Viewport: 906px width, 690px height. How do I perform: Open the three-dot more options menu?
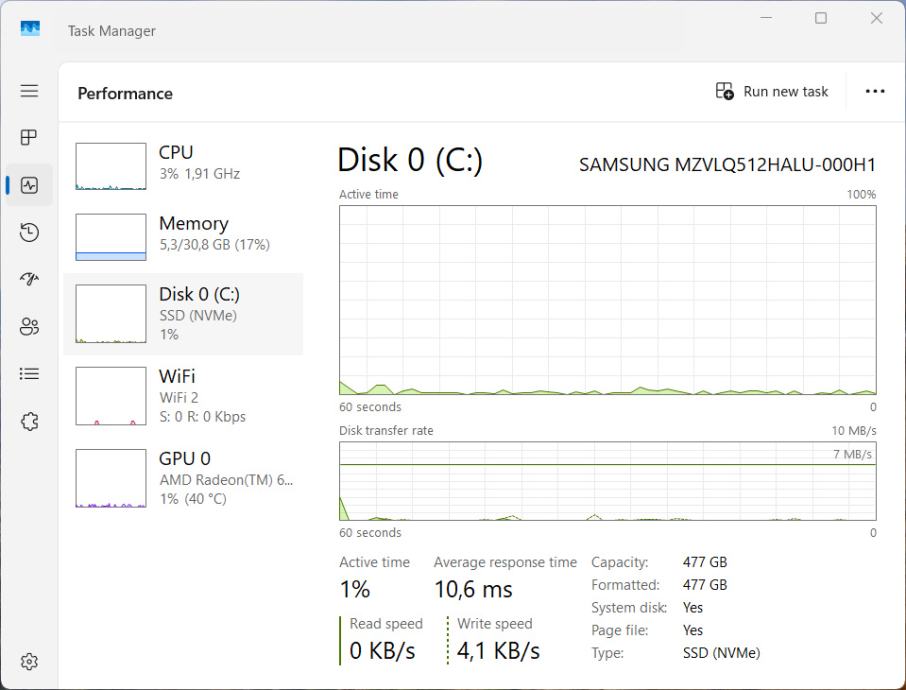click(875, 92)
